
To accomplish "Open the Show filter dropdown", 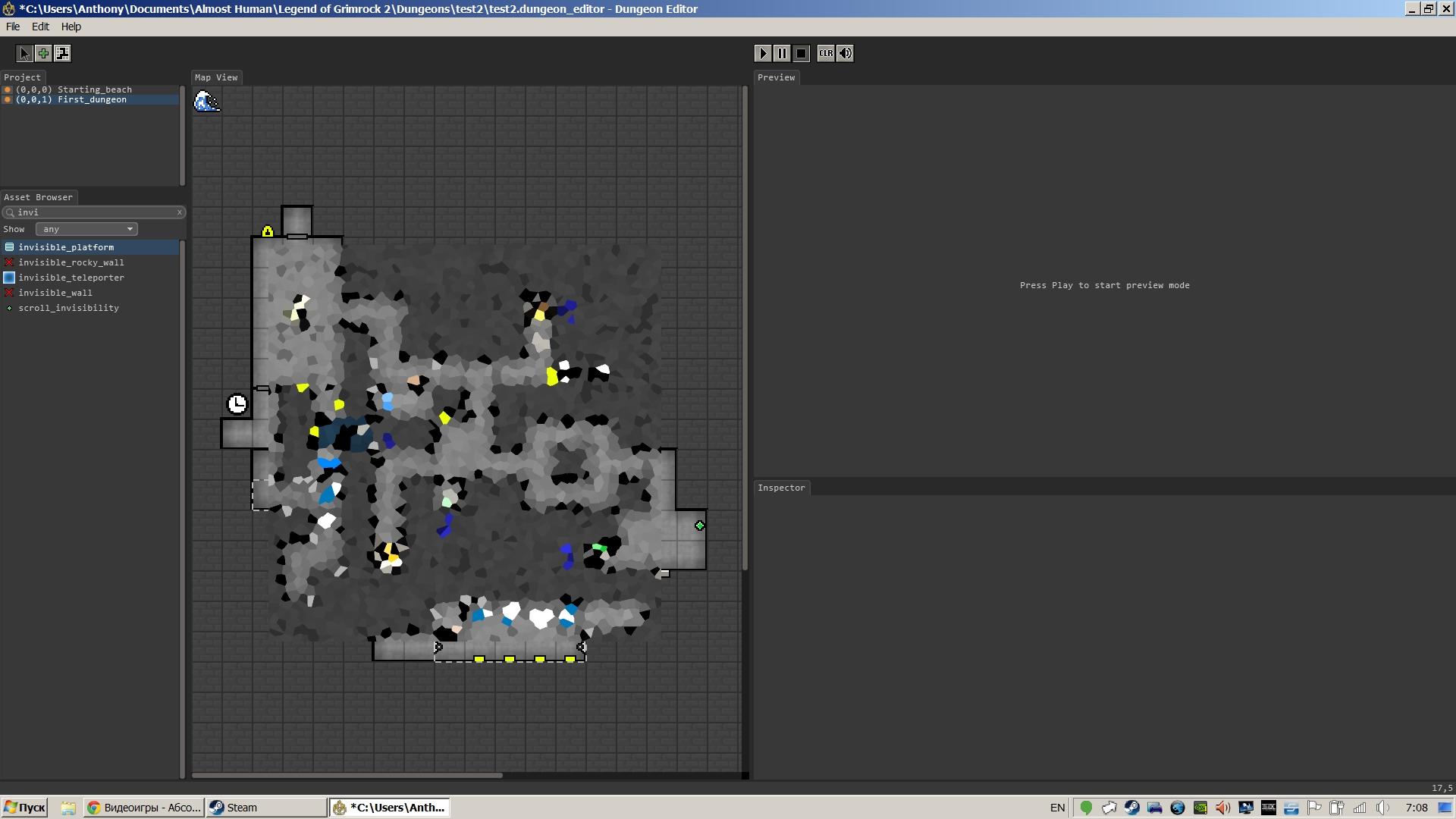I will [86, 229].
